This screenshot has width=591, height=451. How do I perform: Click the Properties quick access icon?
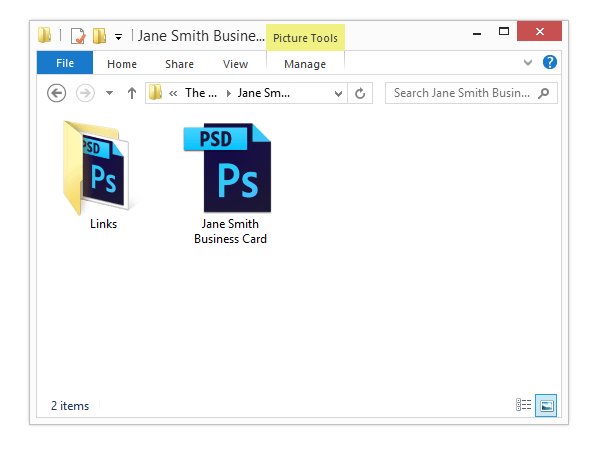[78, 36]
